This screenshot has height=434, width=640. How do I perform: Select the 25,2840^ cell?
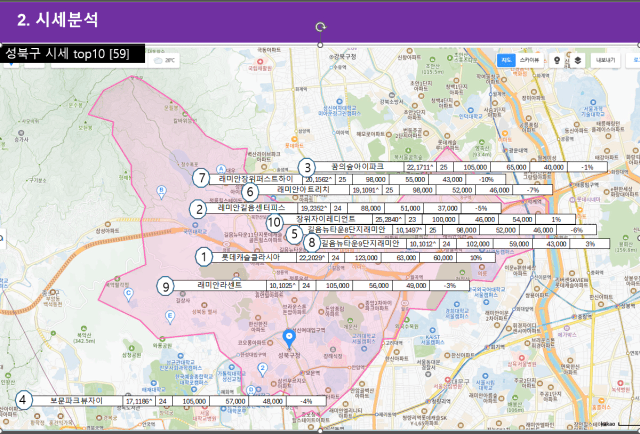(389, 219)
